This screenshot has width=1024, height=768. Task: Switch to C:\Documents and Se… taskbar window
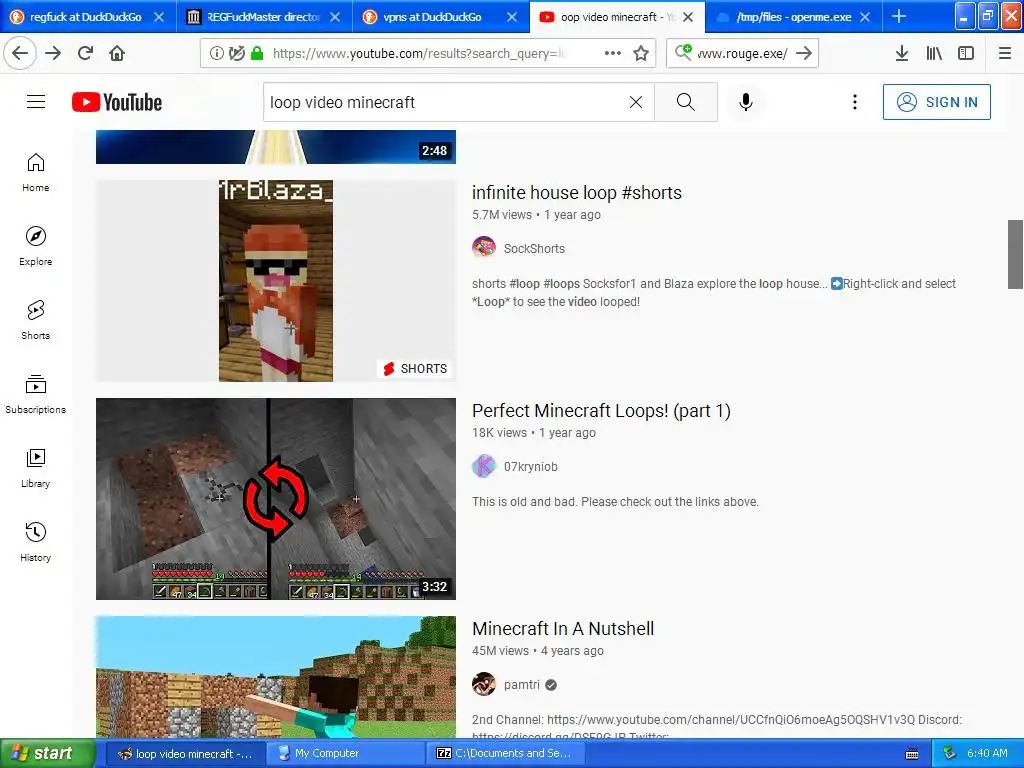[505, 753]
